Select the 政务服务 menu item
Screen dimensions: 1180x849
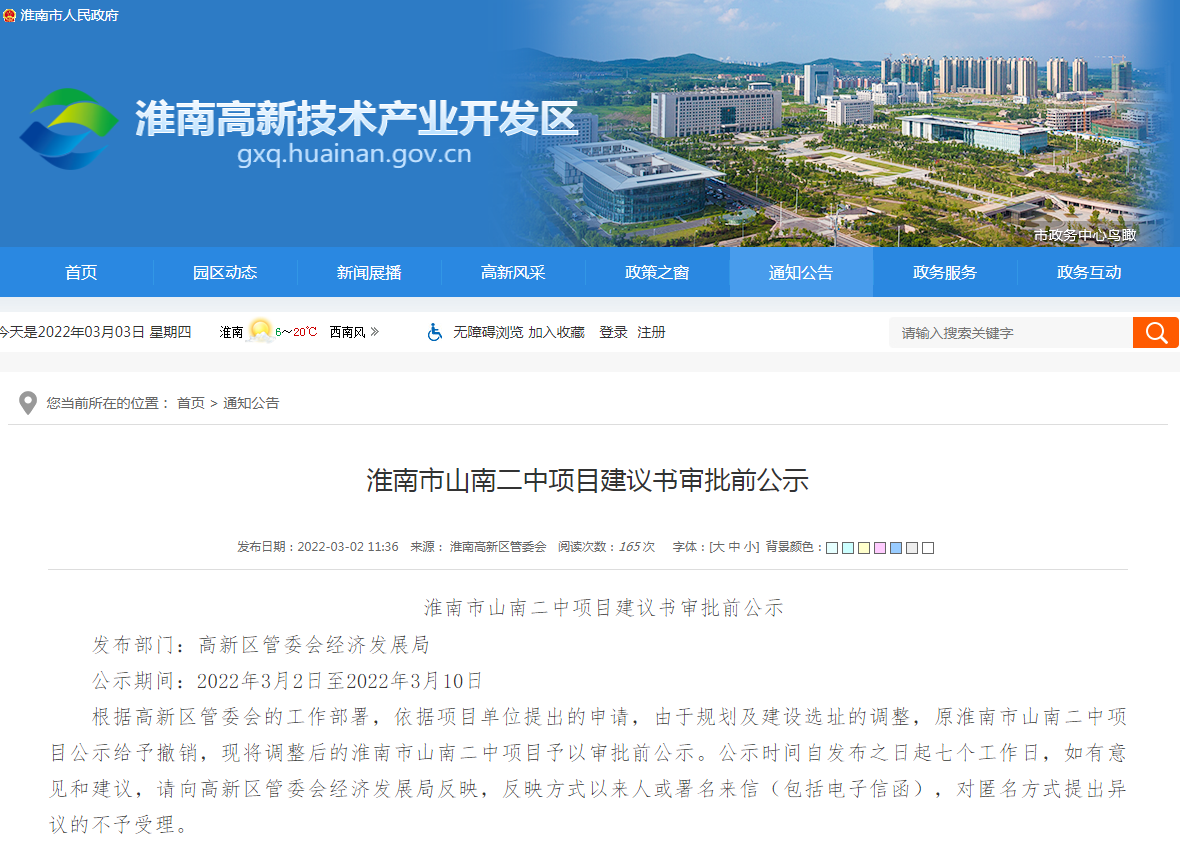(x=945, y=271)
